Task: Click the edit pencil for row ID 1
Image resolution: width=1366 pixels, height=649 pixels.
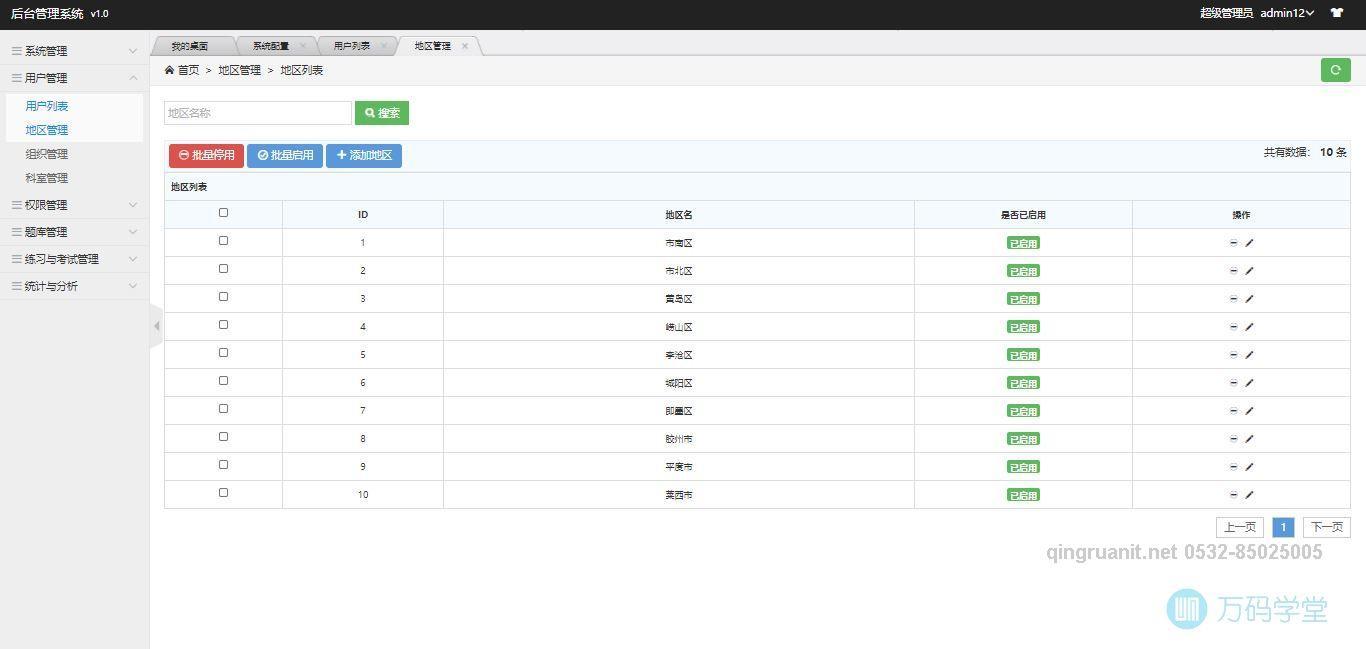Action: click(x=1249, y=243)
